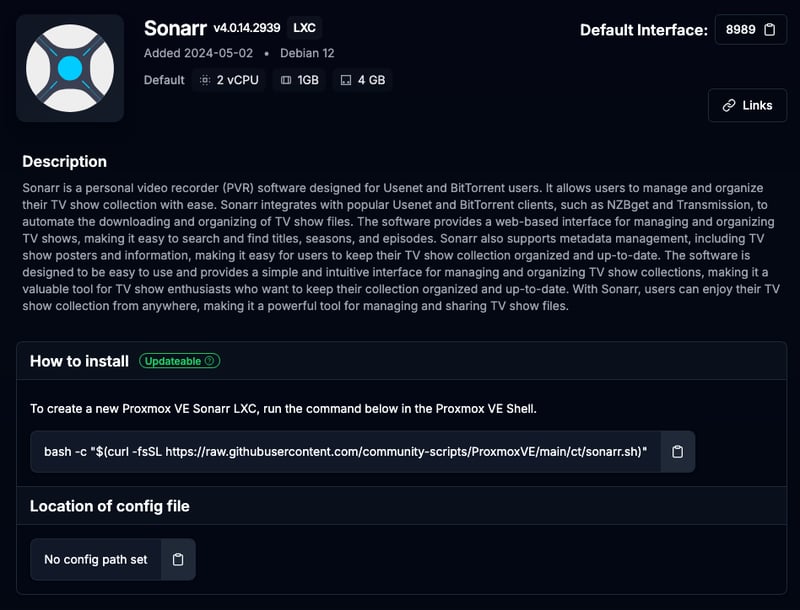Copy the bash install command to clipboard
The width and height of the screenshot is (800, 610).
coord(677,451)
